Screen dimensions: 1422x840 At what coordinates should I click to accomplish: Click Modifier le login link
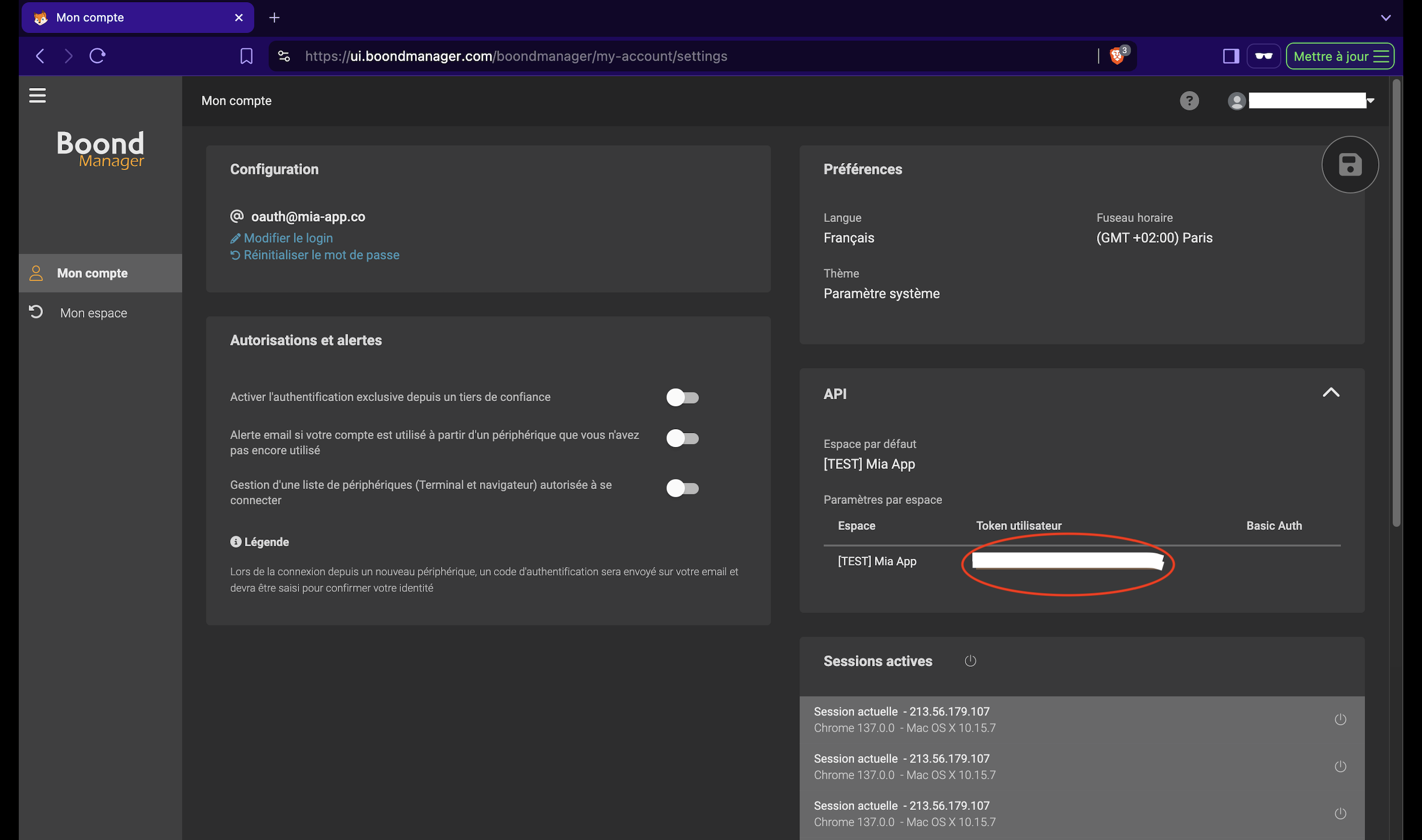tap(281, 238)
